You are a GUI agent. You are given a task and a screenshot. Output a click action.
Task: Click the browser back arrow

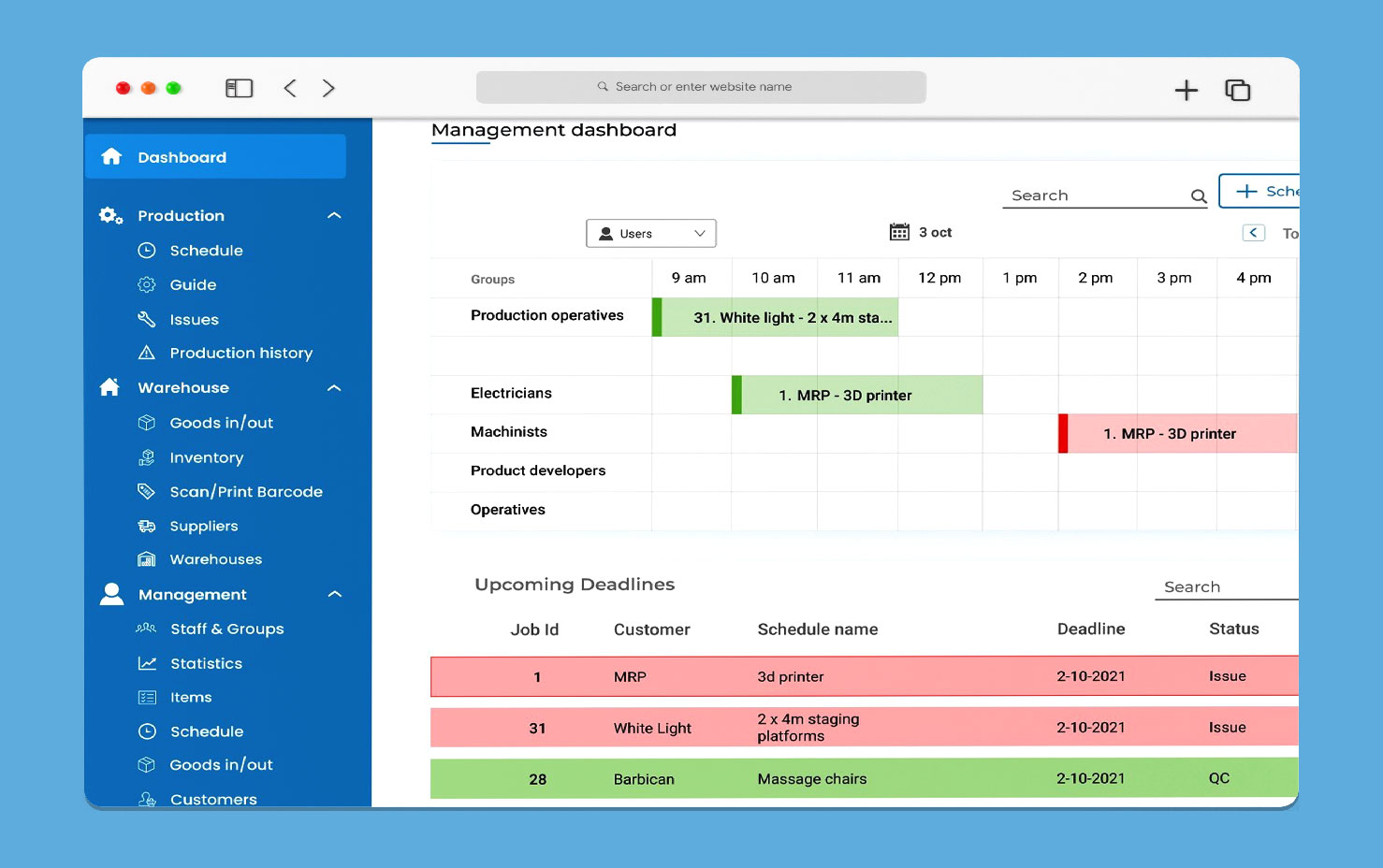tap(290, 88)
